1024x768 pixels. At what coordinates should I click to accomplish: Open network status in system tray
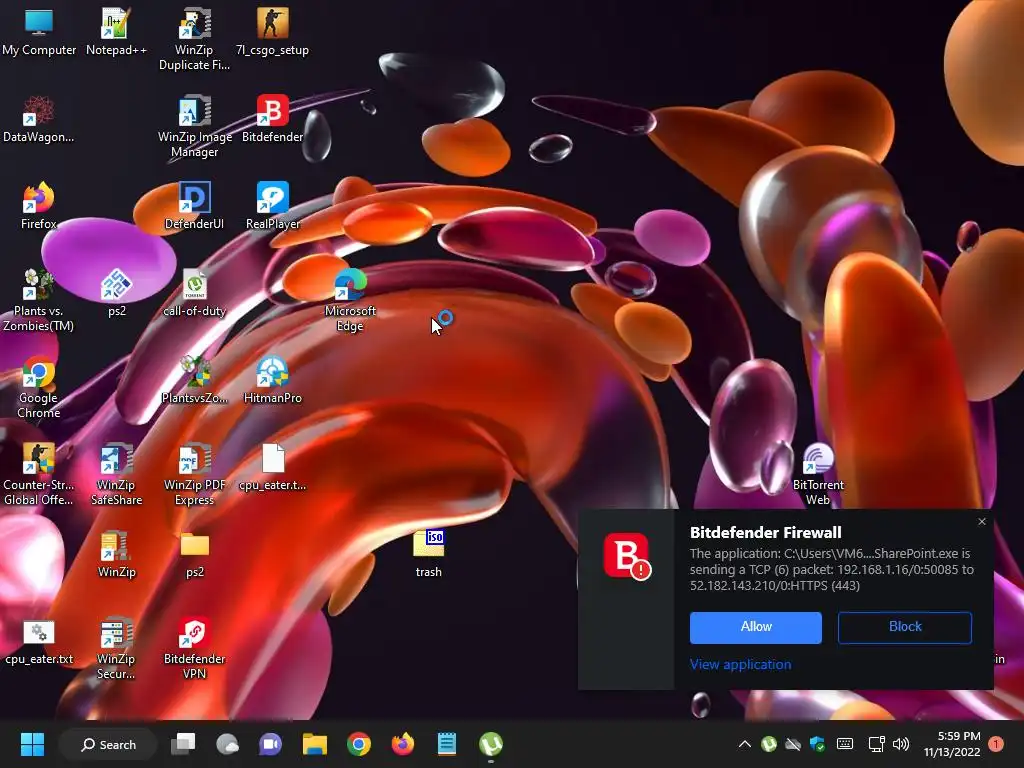click(876, 744)
